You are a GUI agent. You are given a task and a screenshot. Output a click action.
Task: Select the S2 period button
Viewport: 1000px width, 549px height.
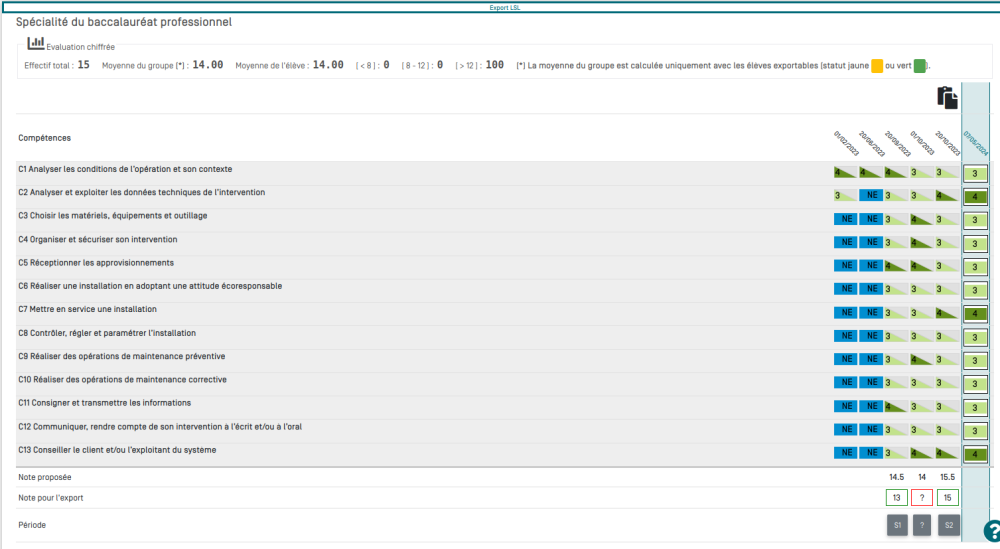(948, 525)
